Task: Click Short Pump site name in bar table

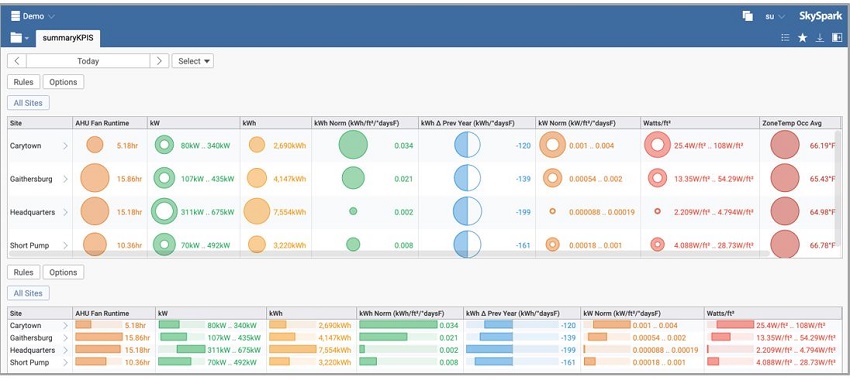Action: pyautogui.click(x=29, y=362)
